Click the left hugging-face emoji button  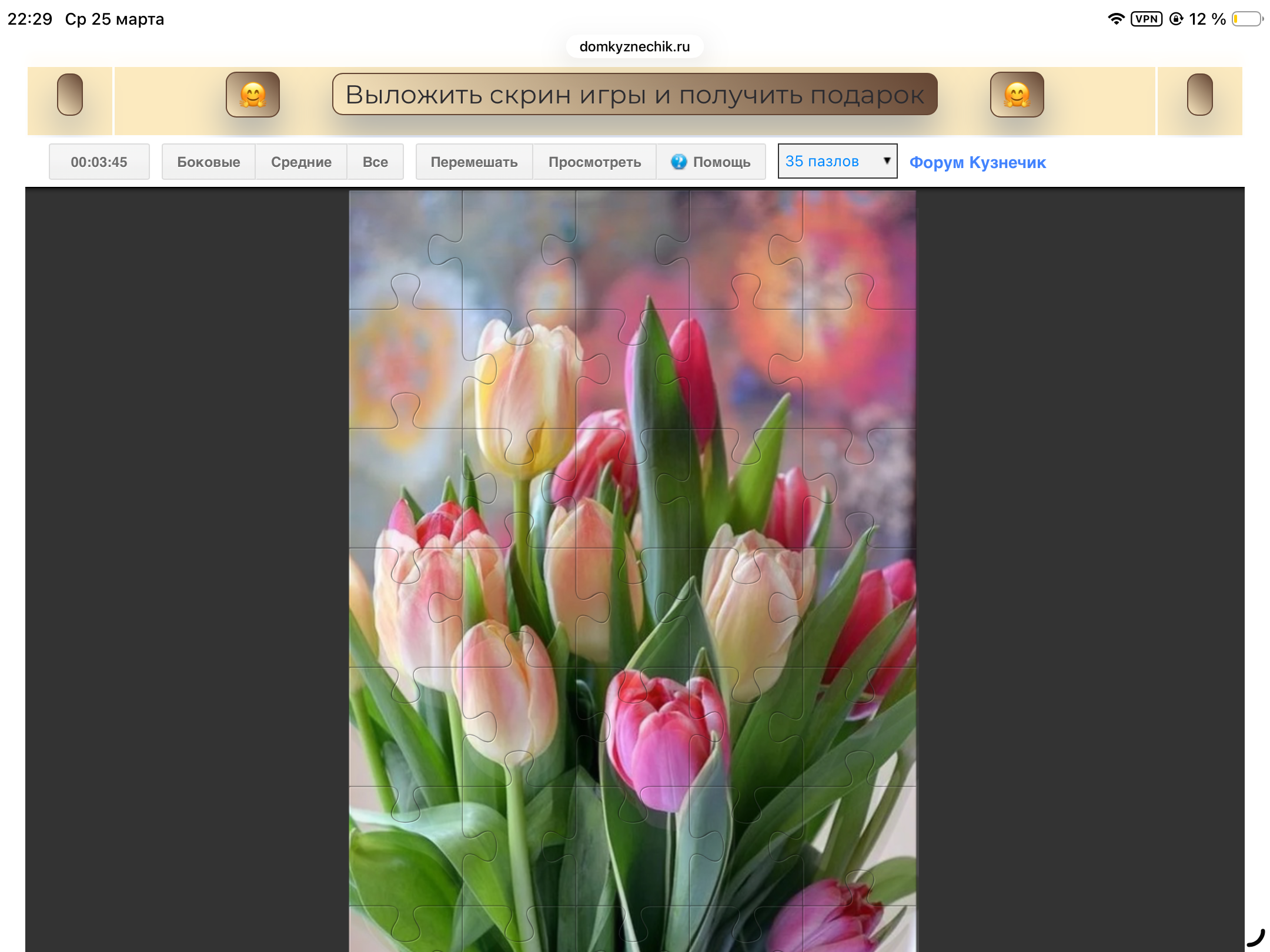click(x=253, y=95)
